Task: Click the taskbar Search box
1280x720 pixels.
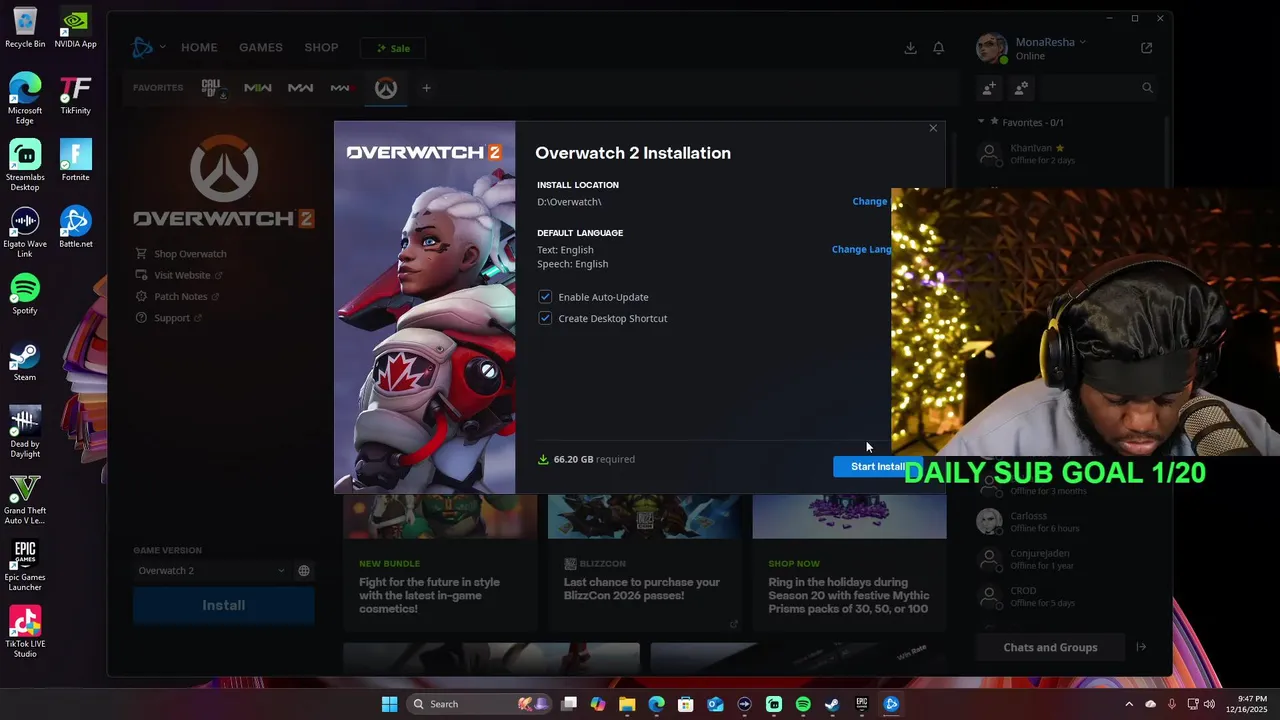Action: click(x=480, y=704)
